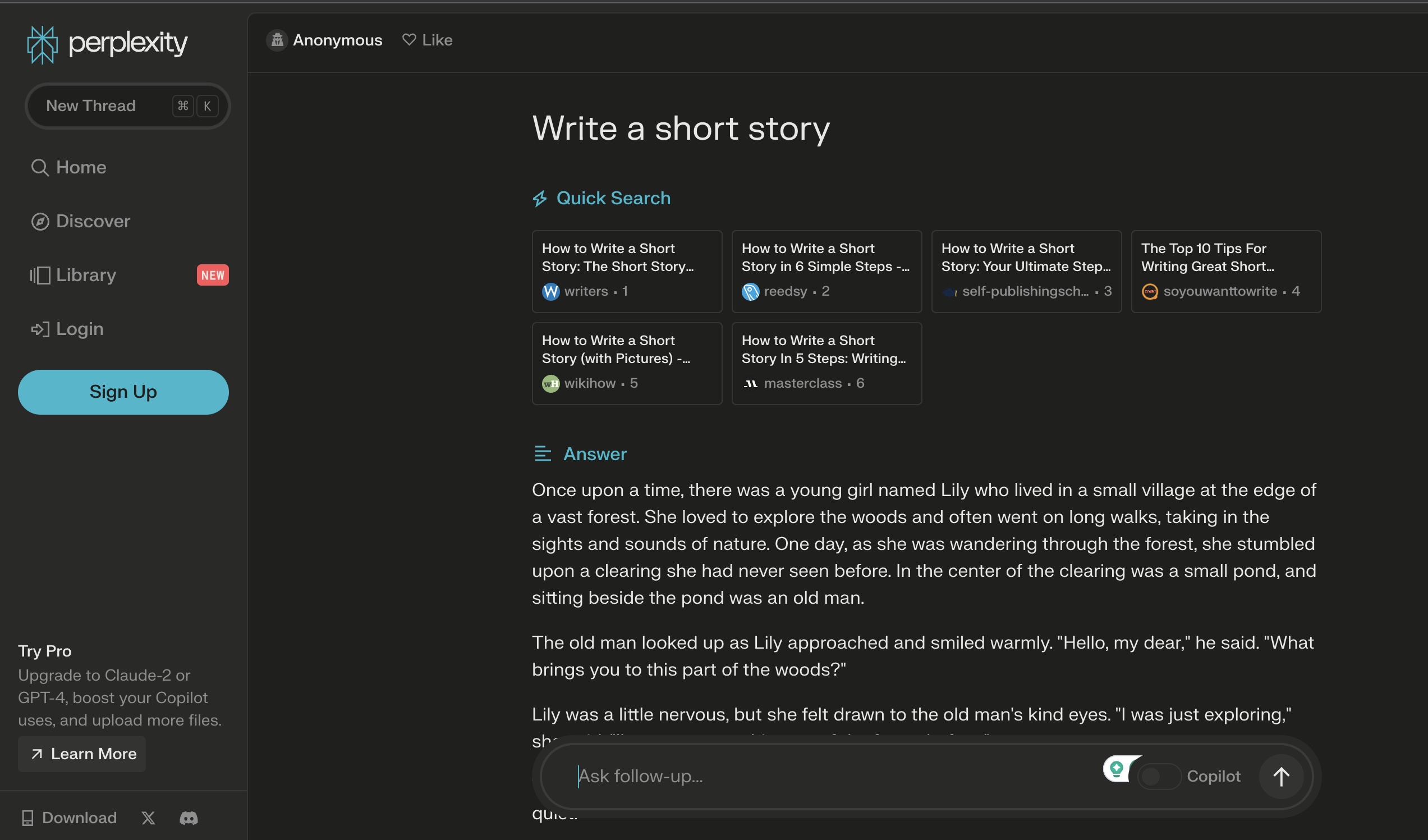1428x840 pixels.
Task: Click the Download phone icon
Action: pyautogui.click(x=27, y=818)
